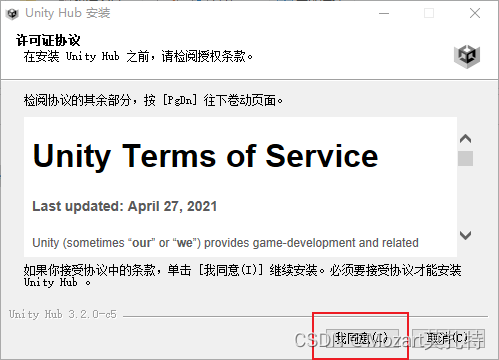499x360 pixels.
Task: Click the Unity Hub 3.2.0-c5 version label
Action: pyautogui.click(x=63, y=314)
